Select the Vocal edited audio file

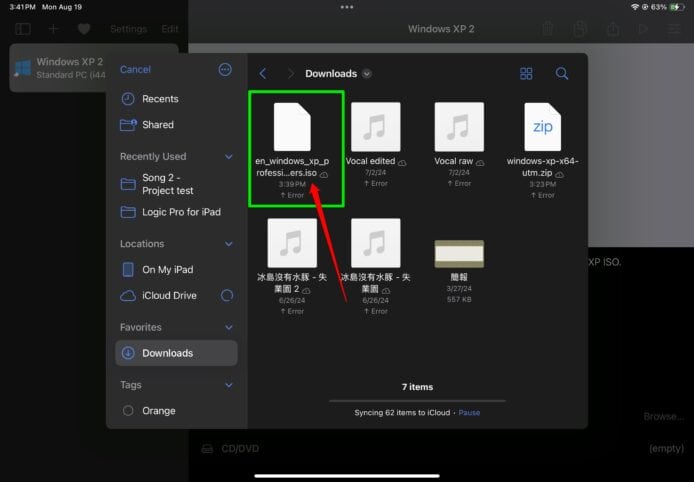point(375,128)
